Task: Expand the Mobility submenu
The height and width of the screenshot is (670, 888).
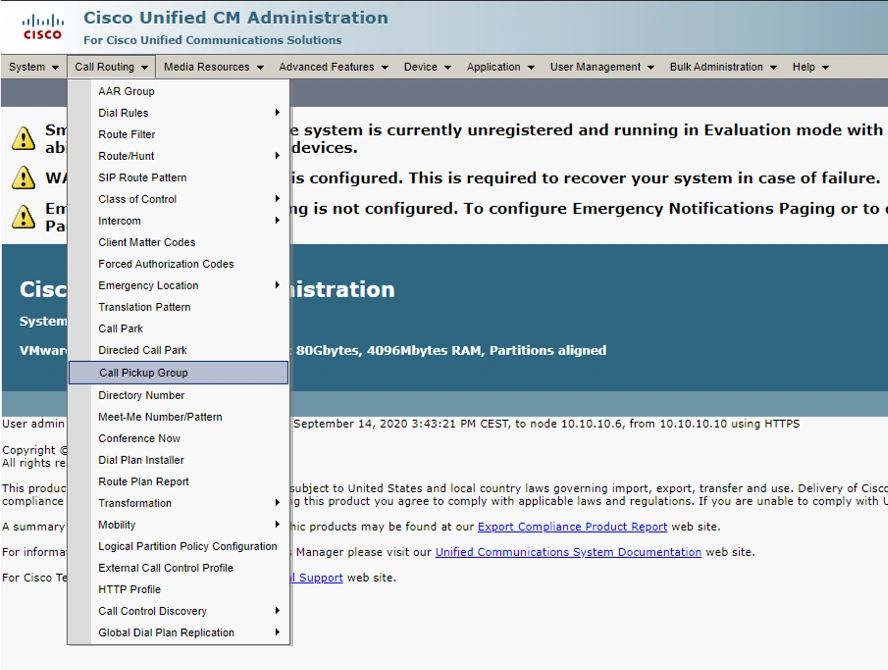Action: [178, 524]
